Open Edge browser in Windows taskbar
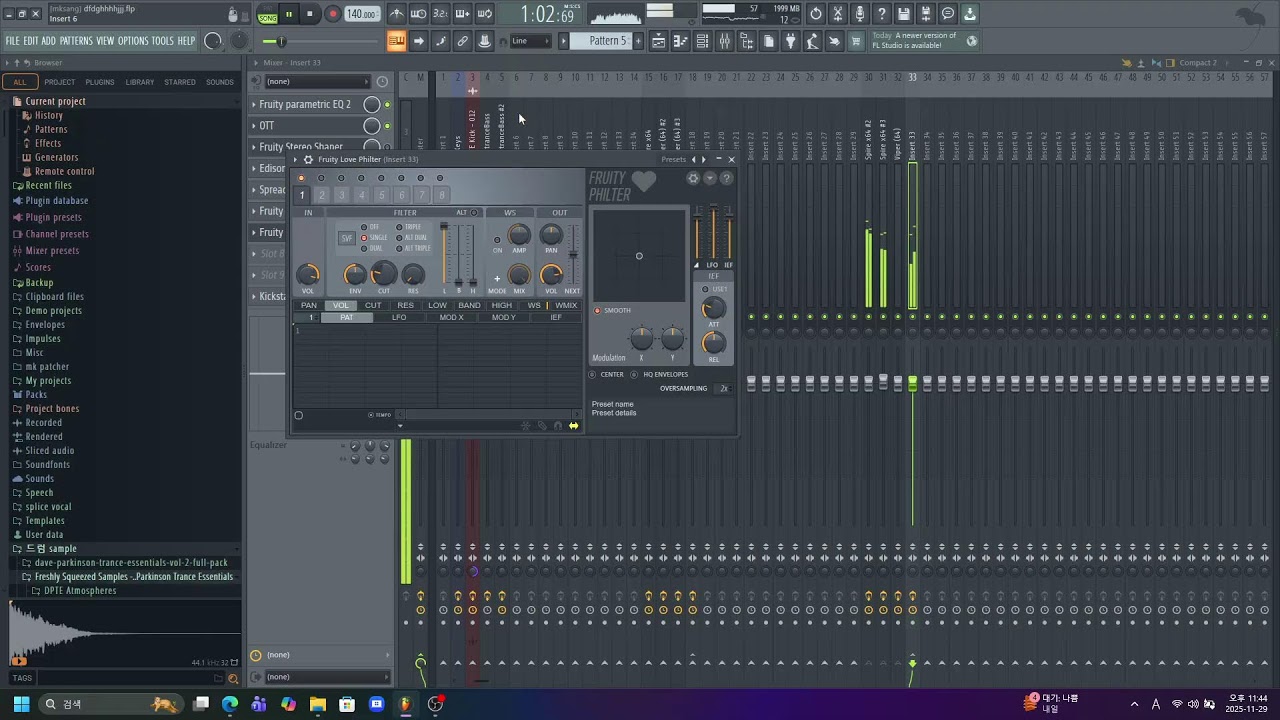This screenshot has width=1280, height=720. click(230, 704)
